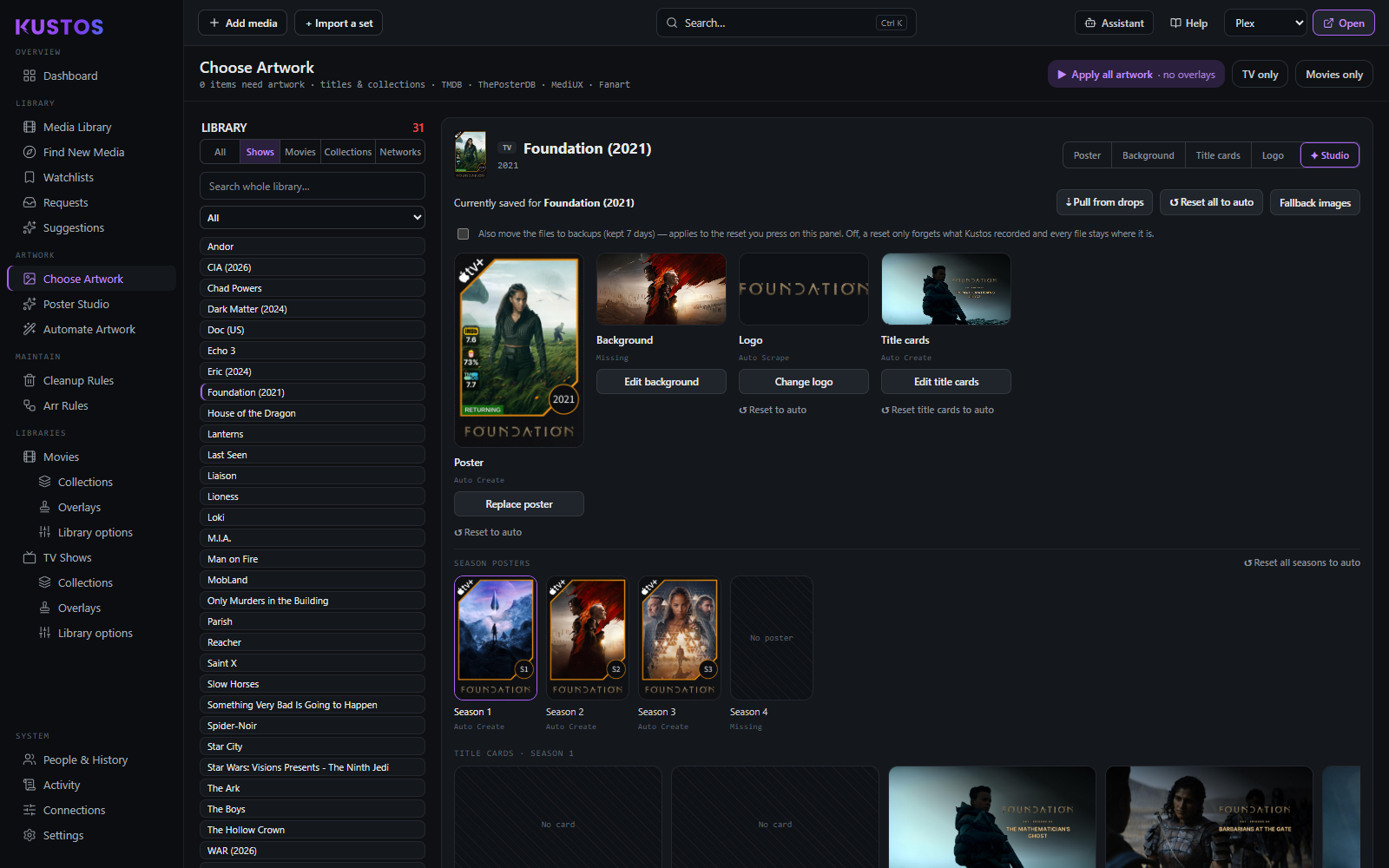Tick the move files to backups checkbox
Screen dimensions: 1389x868
(x=463, y=233)
